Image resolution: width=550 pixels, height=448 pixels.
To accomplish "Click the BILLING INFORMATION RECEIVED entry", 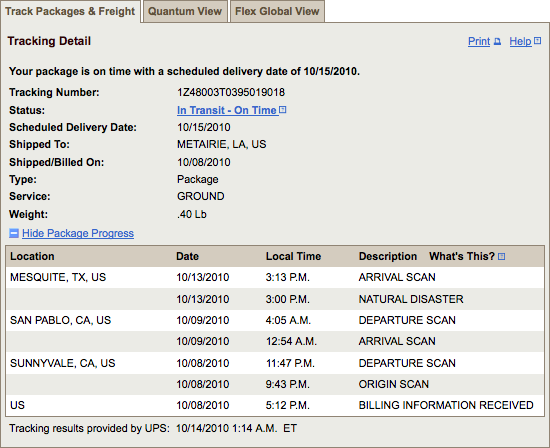I will point(446,405).
